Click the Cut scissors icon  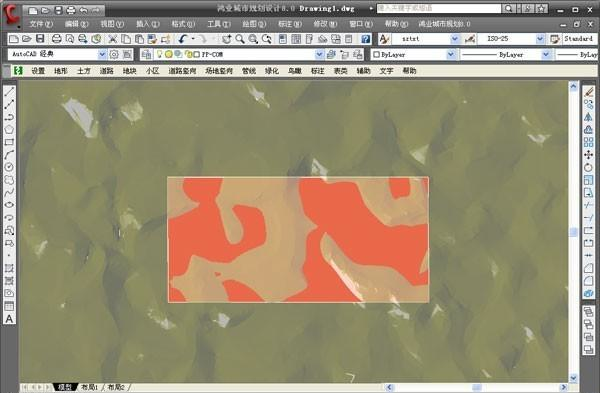(x=112, y=39)
